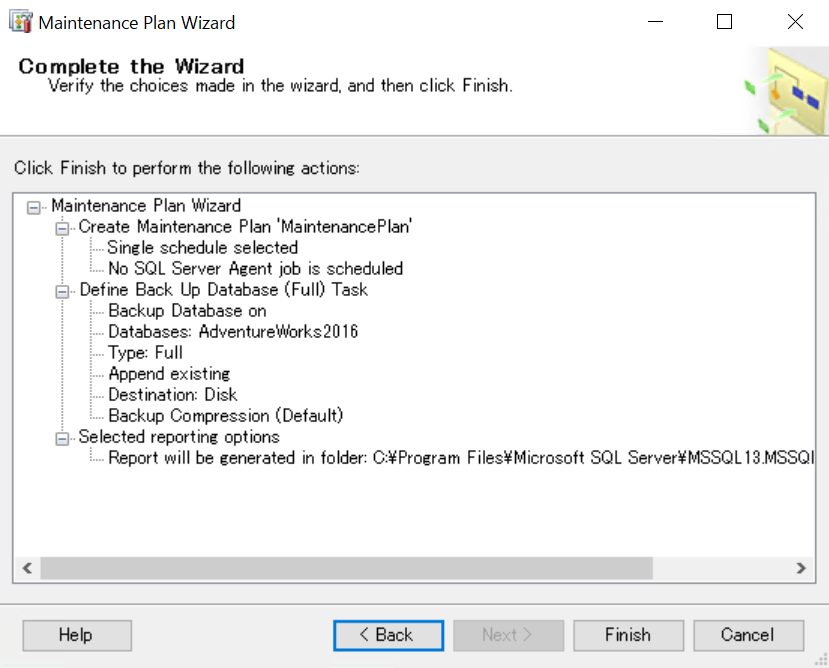
Task: Maximize the Maintenance Plan Wizard window
Action: pyautogui.click(x=724, y=22)
